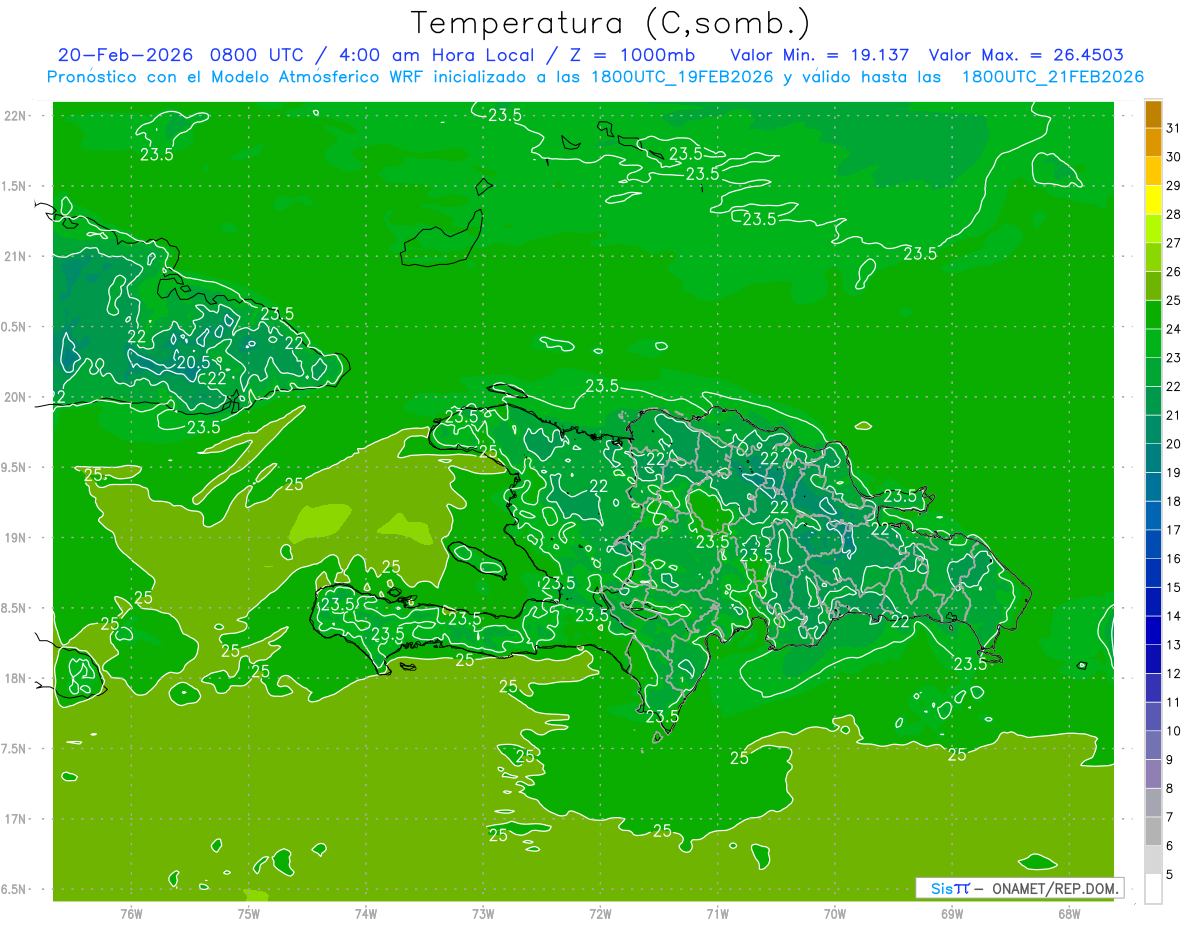Click the '21N' latitude axis label
The width and height of the screenshot is (1200, 927).
point(16,256)
